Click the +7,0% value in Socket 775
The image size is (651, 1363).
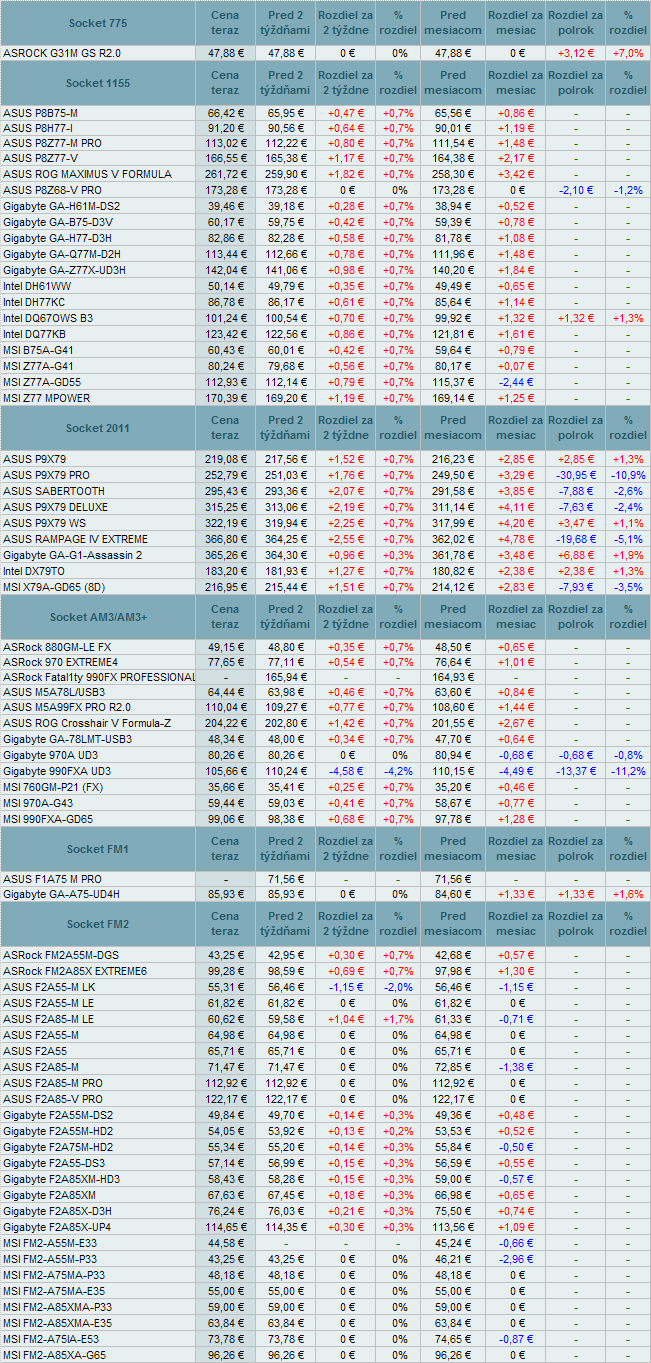628,53
